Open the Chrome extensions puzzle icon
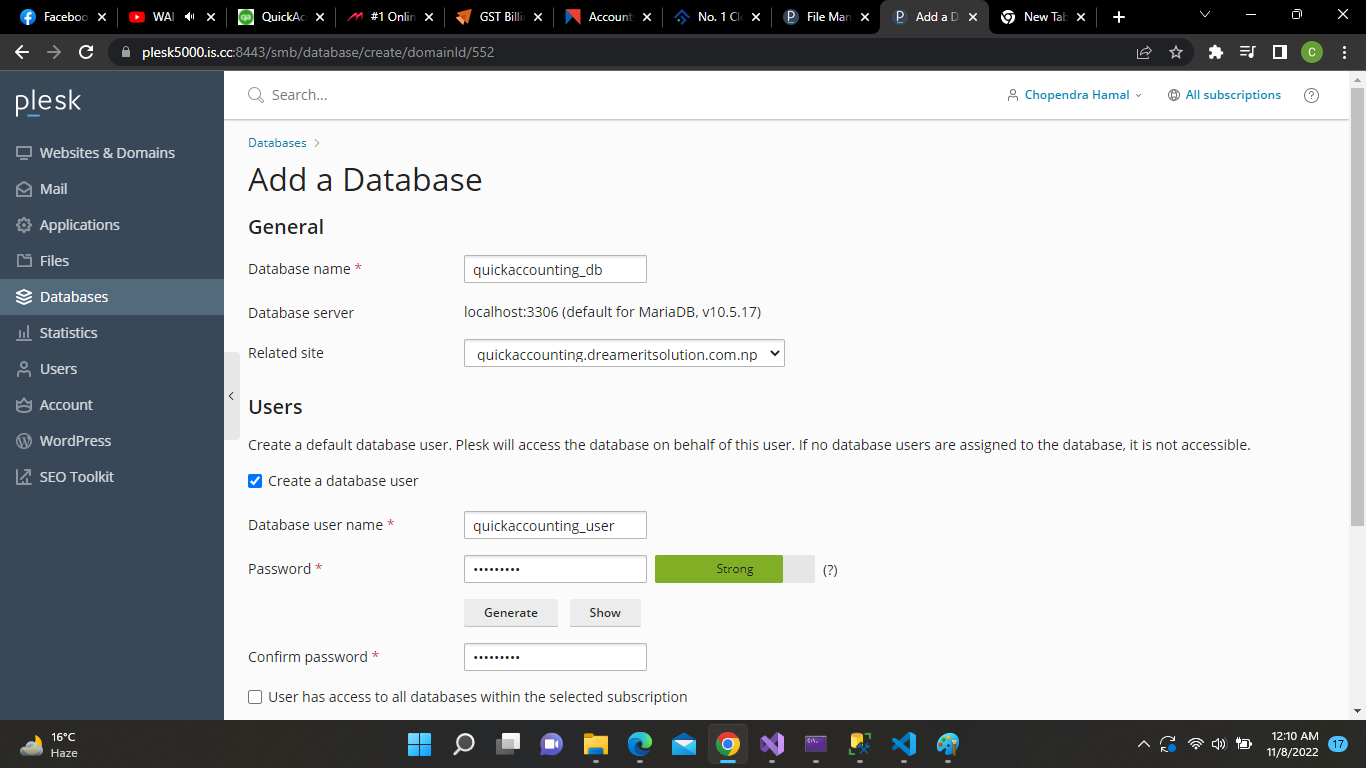This screenshot has height=768, width=1366. (1215, 52)
